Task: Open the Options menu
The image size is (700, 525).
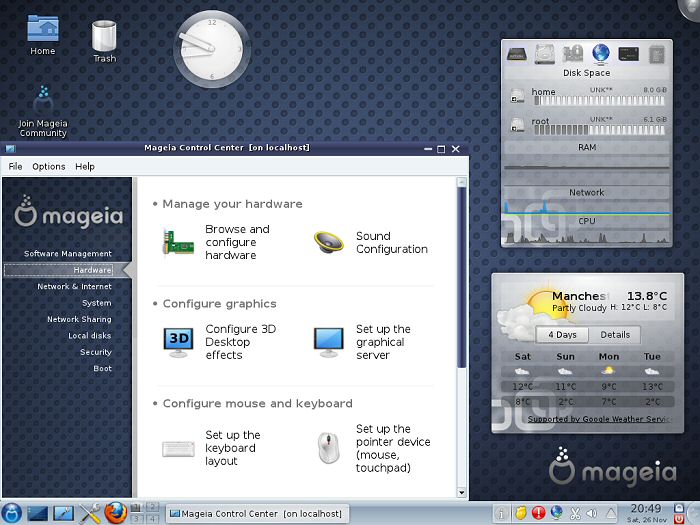Action: (49, 167)
